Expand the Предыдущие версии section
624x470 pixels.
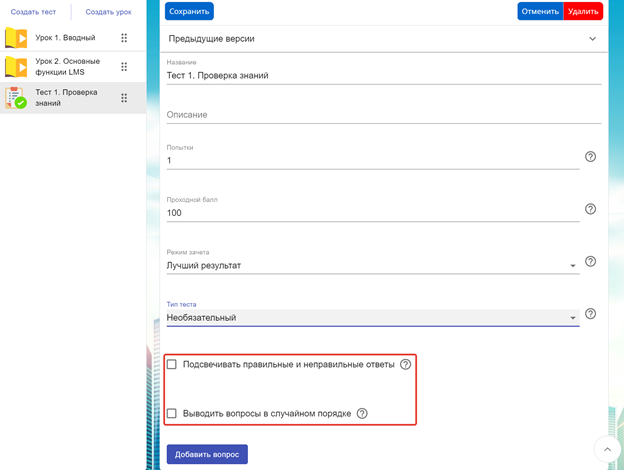384,39
